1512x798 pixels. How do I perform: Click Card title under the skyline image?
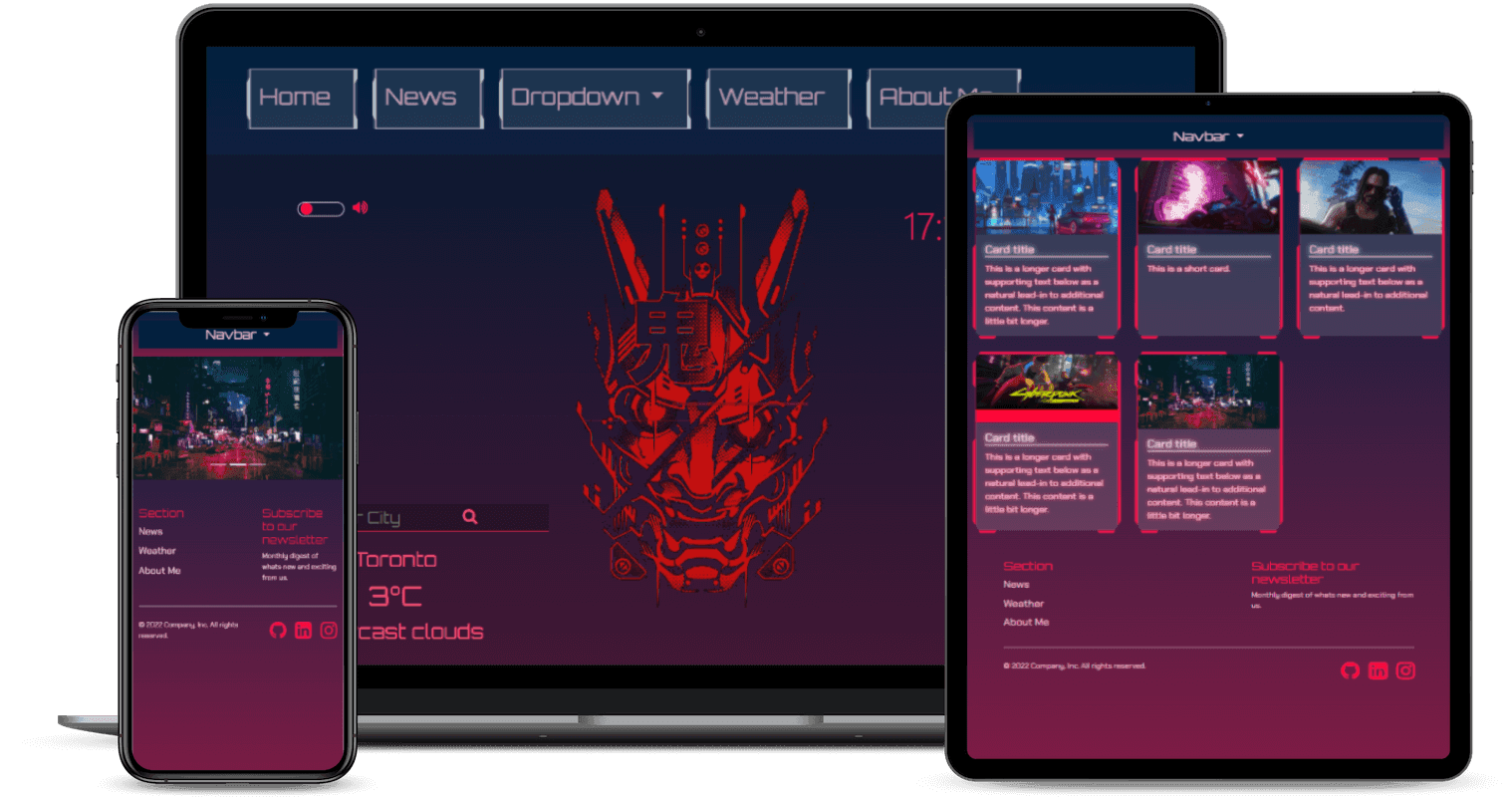click(x=1010, y=250)
